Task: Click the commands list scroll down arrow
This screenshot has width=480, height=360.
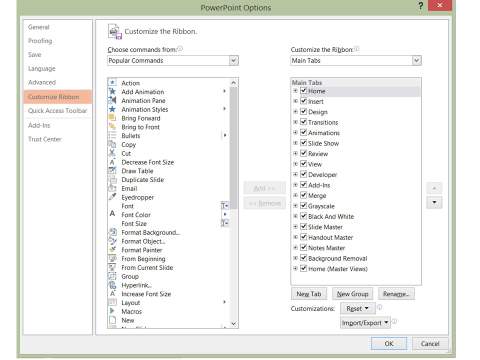Action: (x=234, y=324)
